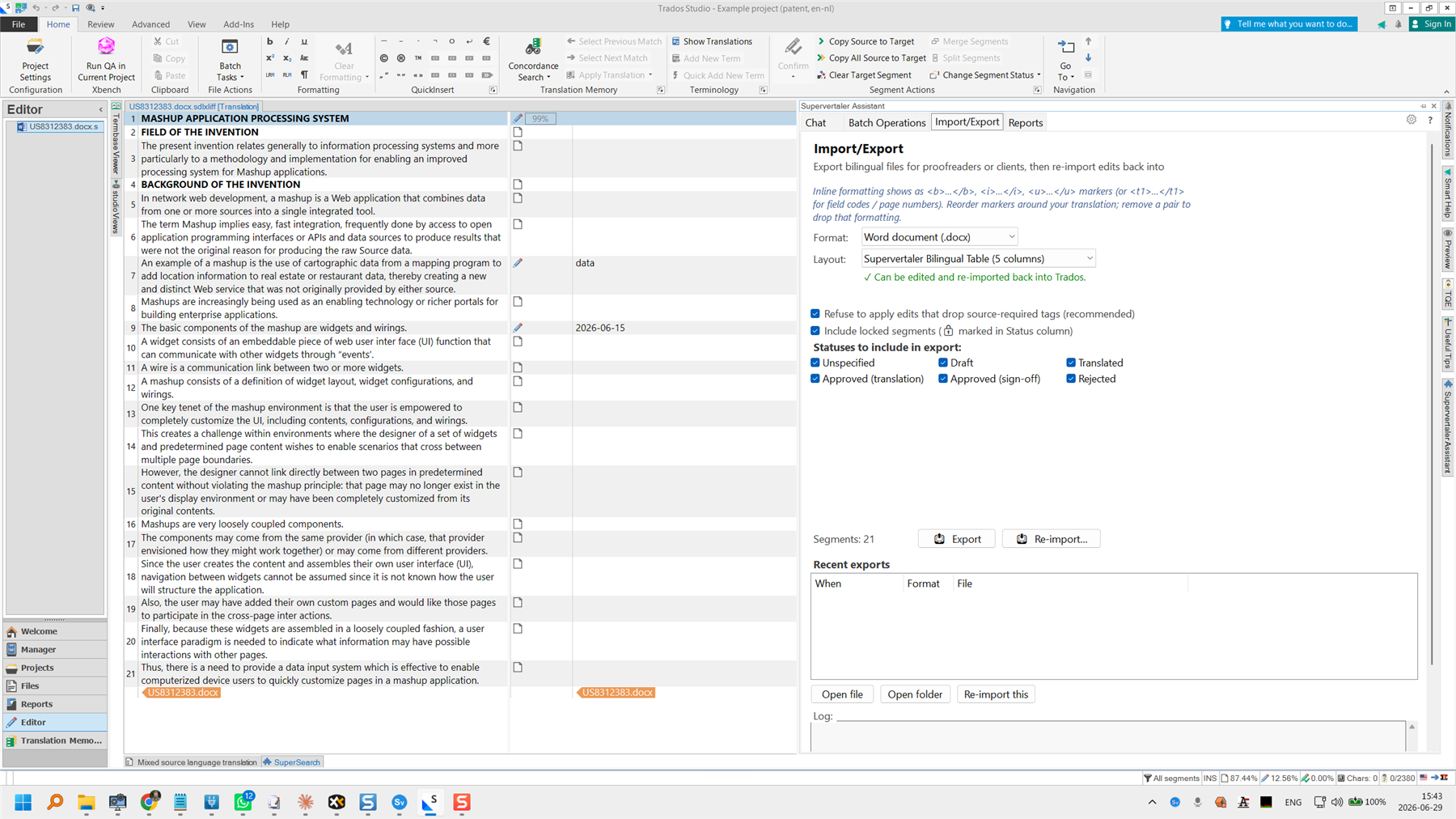Click the Open folder button

pyautogui.click(x=915, y=694)
